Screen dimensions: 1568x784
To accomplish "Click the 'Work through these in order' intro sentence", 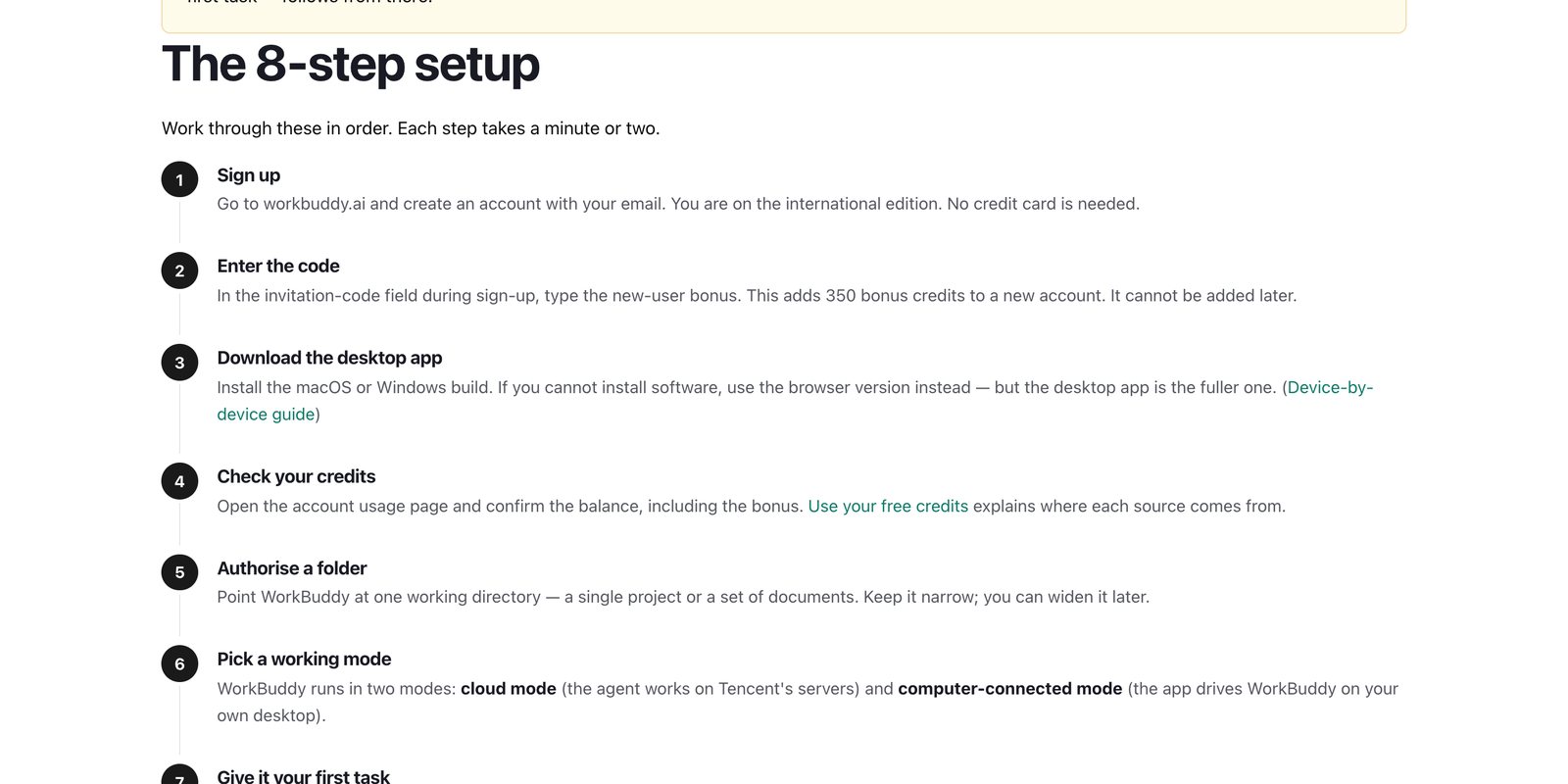I will (411, 128).
